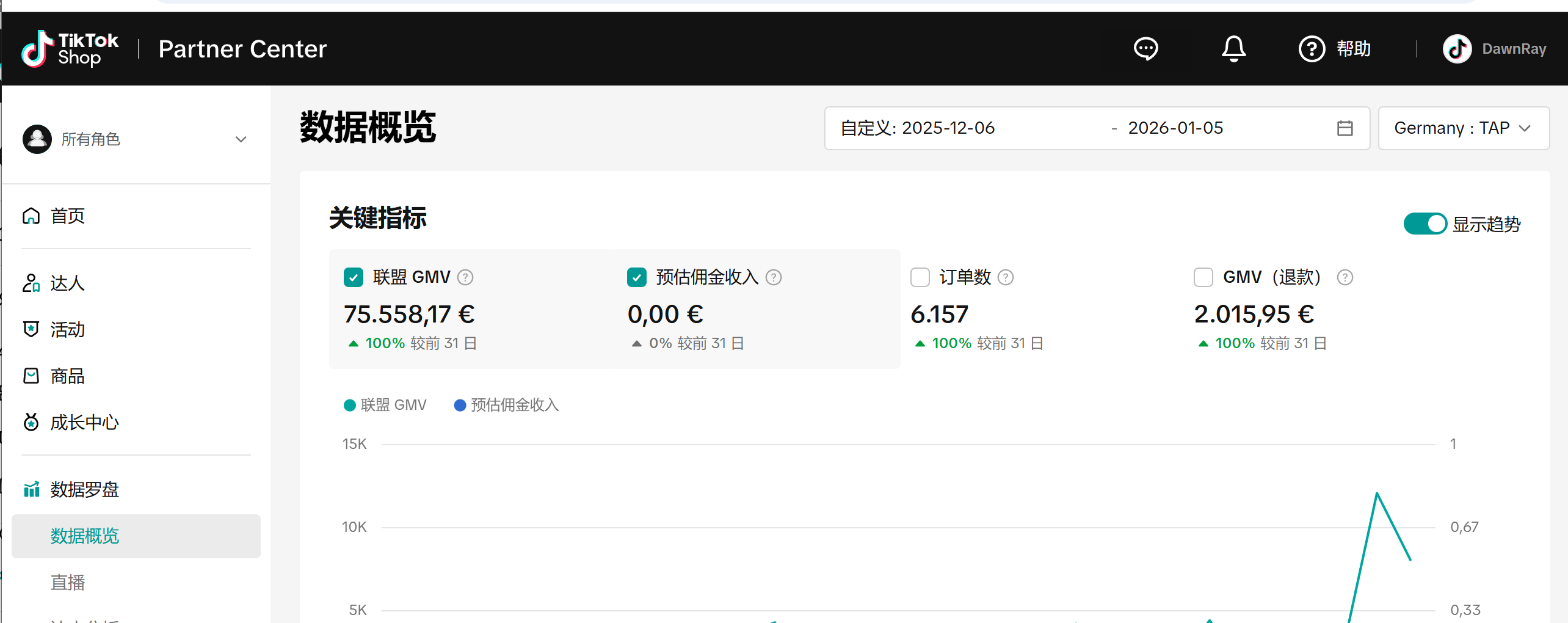This screenshot has width=1568, height=623.
Task: Open the calendar icon in date range
Action: [x=1345, y=128]
